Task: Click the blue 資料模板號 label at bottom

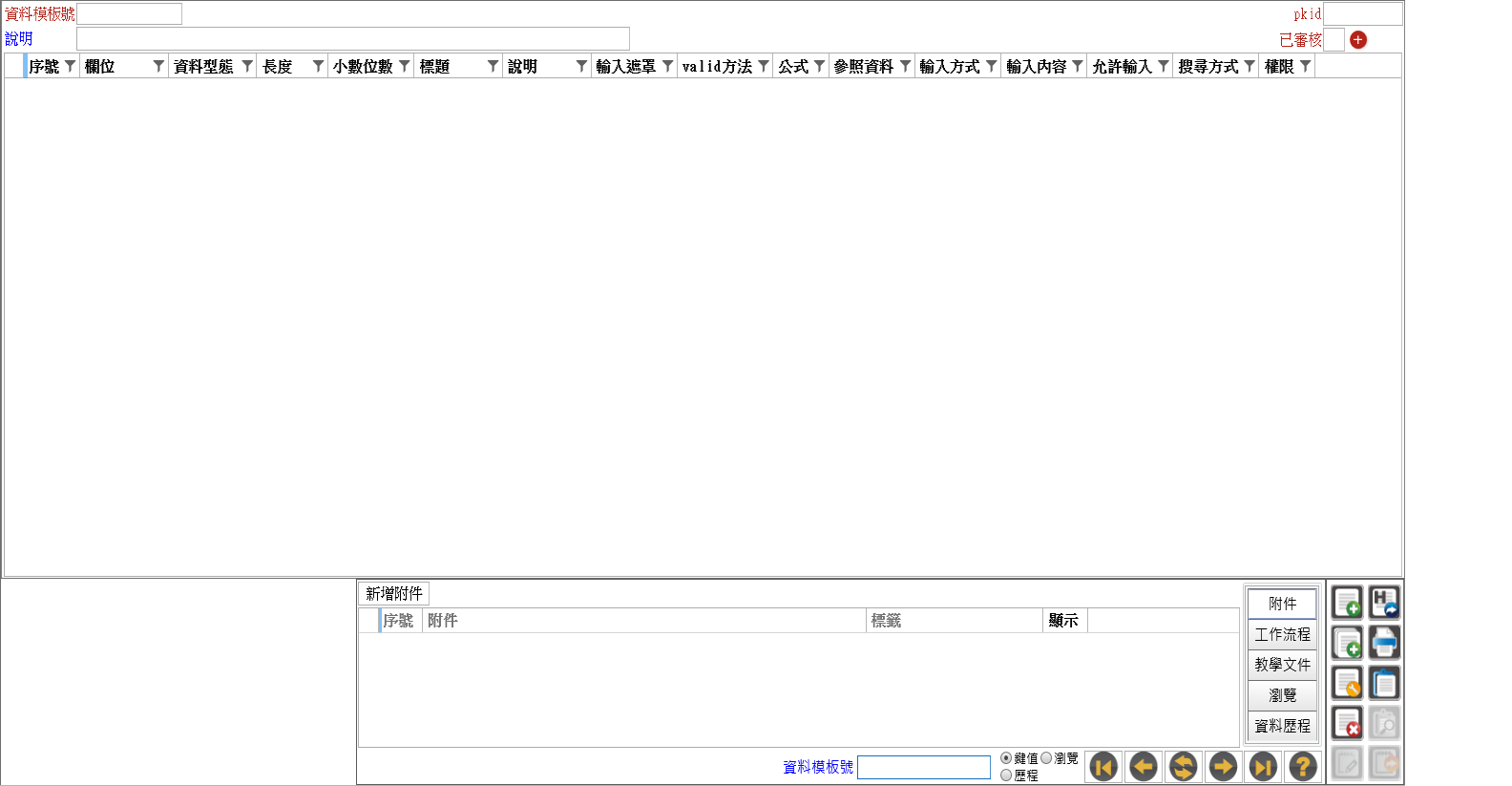Action: (818, 767)
